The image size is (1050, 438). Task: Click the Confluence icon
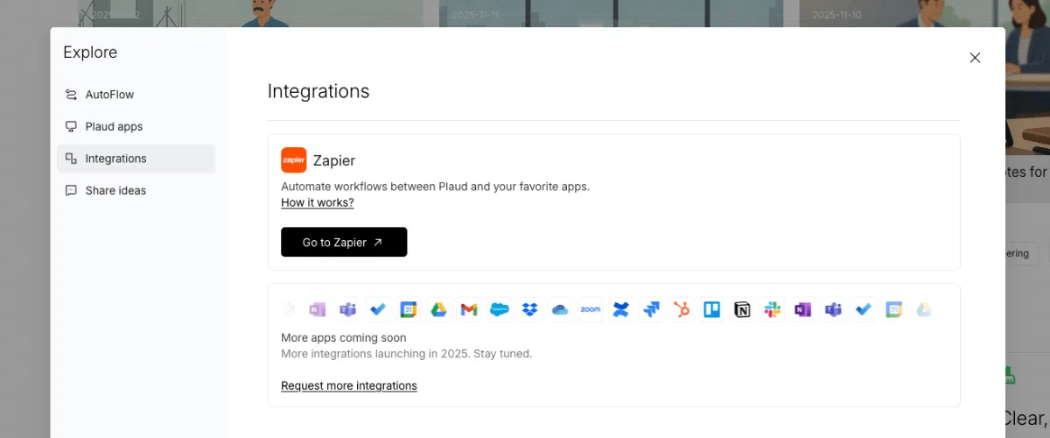click(x=621, y=309)
